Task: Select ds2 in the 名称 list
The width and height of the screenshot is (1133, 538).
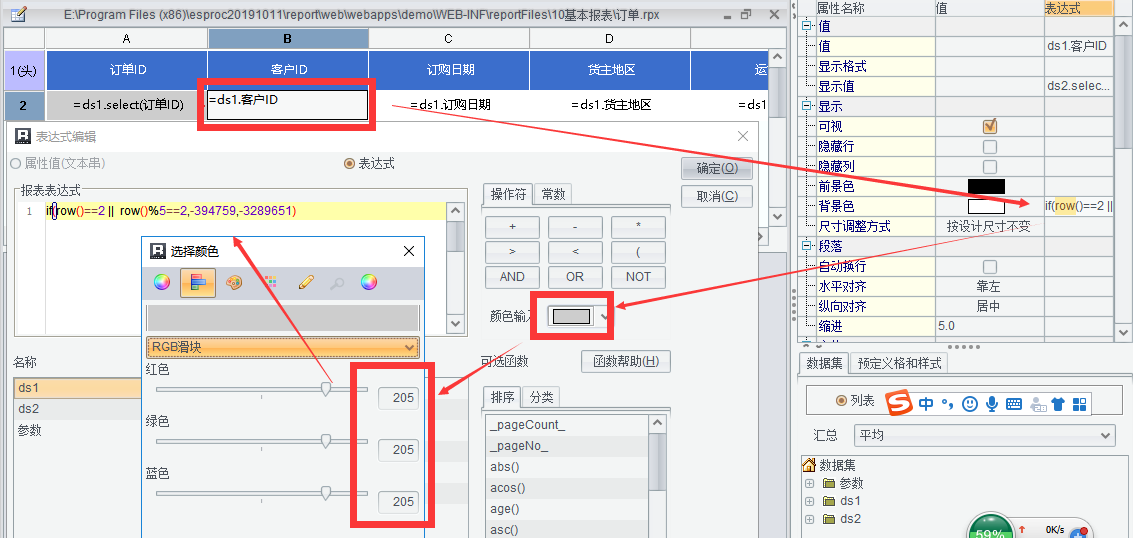Action: coord(79,409)
